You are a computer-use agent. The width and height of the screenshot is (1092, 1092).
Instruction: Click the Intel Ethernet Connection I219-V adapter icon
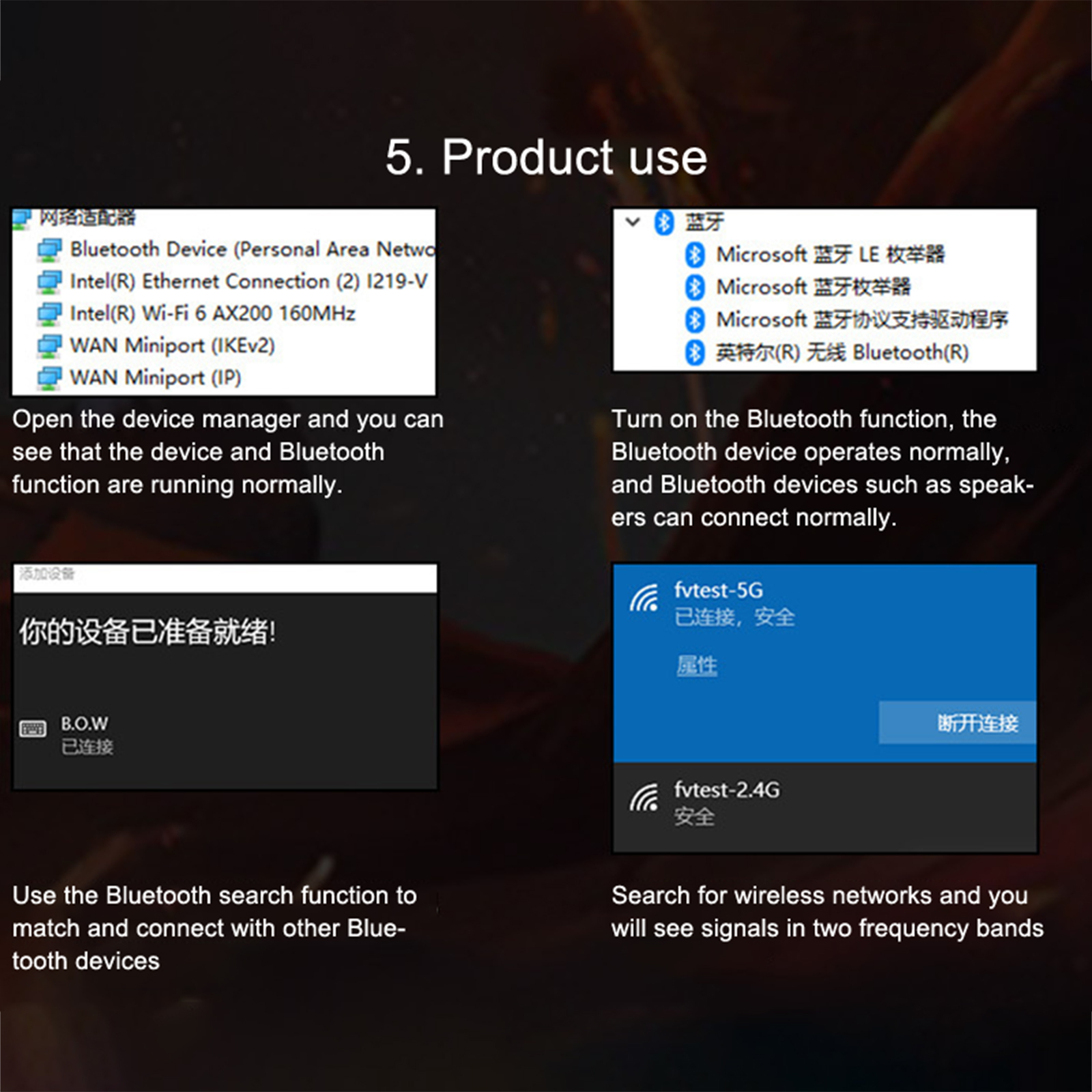pyautogui.click(x=50, y=282)
